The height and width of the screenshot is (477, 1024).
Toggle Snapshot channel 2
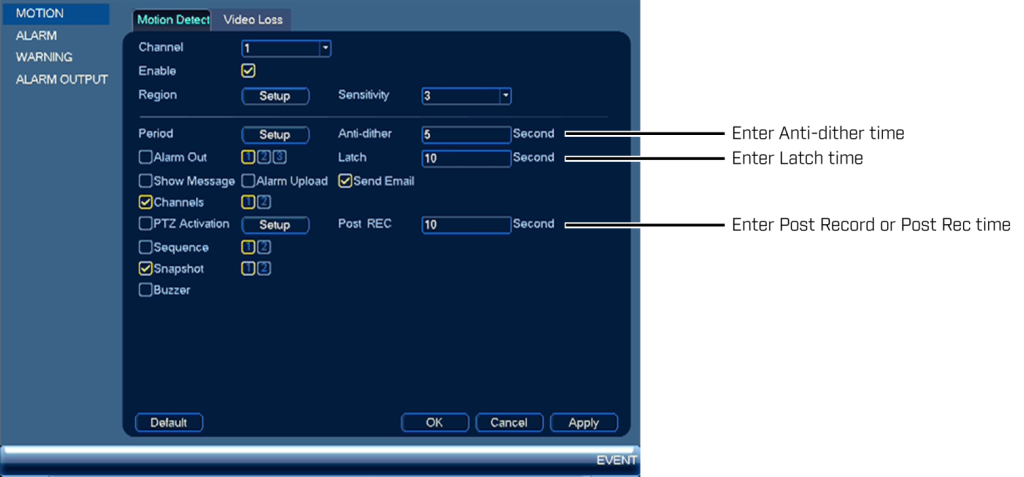pos(264,269)
